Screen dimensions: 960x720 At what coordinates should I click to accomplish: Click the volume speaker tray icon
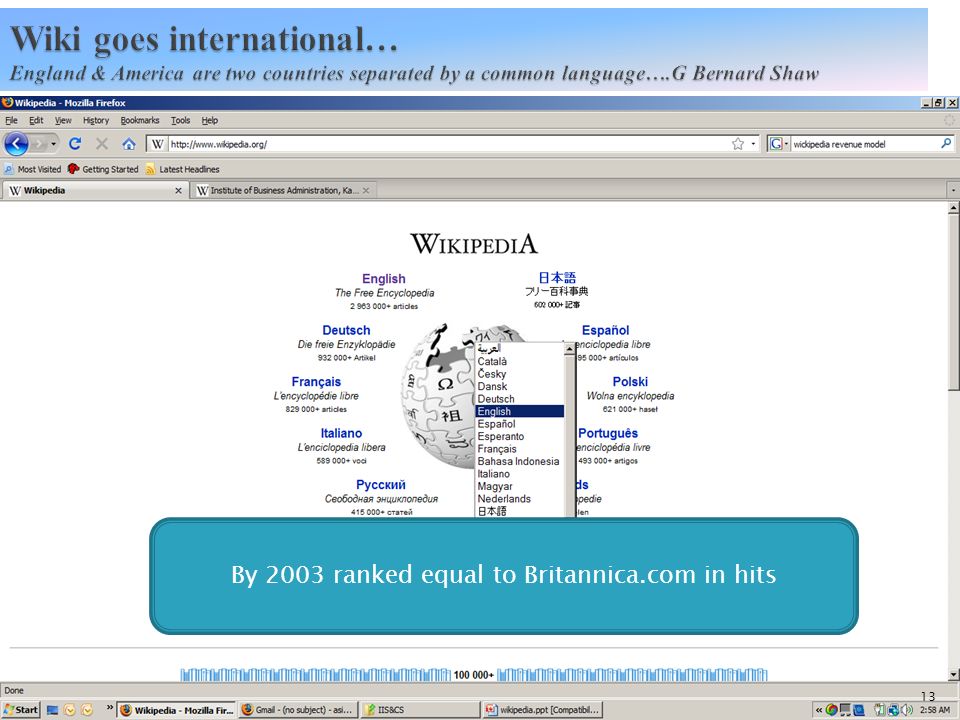pyautogui.click(x=907, y=710)
